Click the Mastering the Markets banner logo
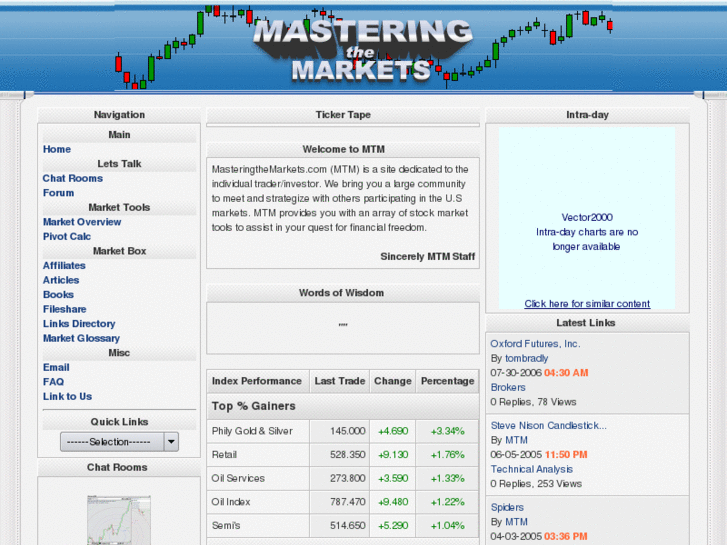 (363, 50)
